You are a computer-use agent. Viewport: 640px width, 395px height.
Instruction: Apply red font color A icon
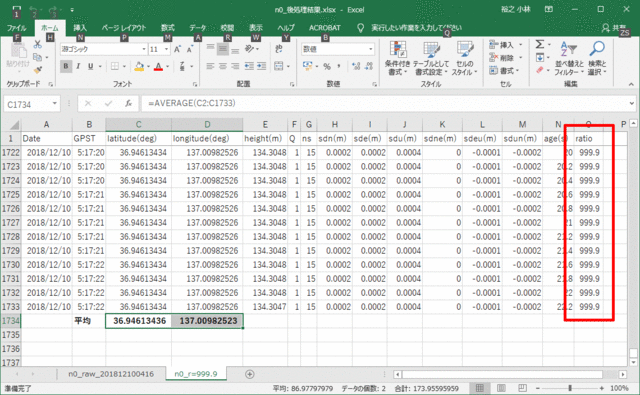(x=159, y=66)
